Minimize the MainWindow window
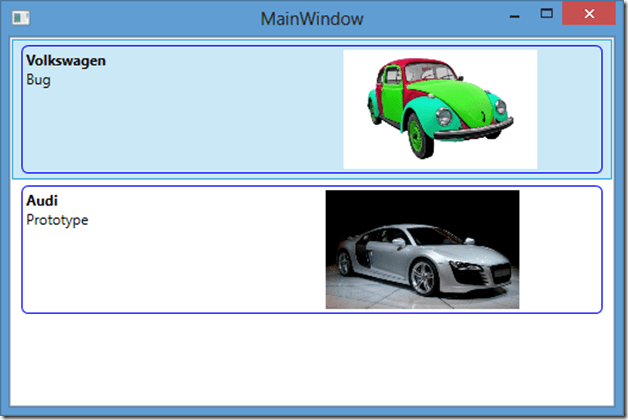 (515, 15)
